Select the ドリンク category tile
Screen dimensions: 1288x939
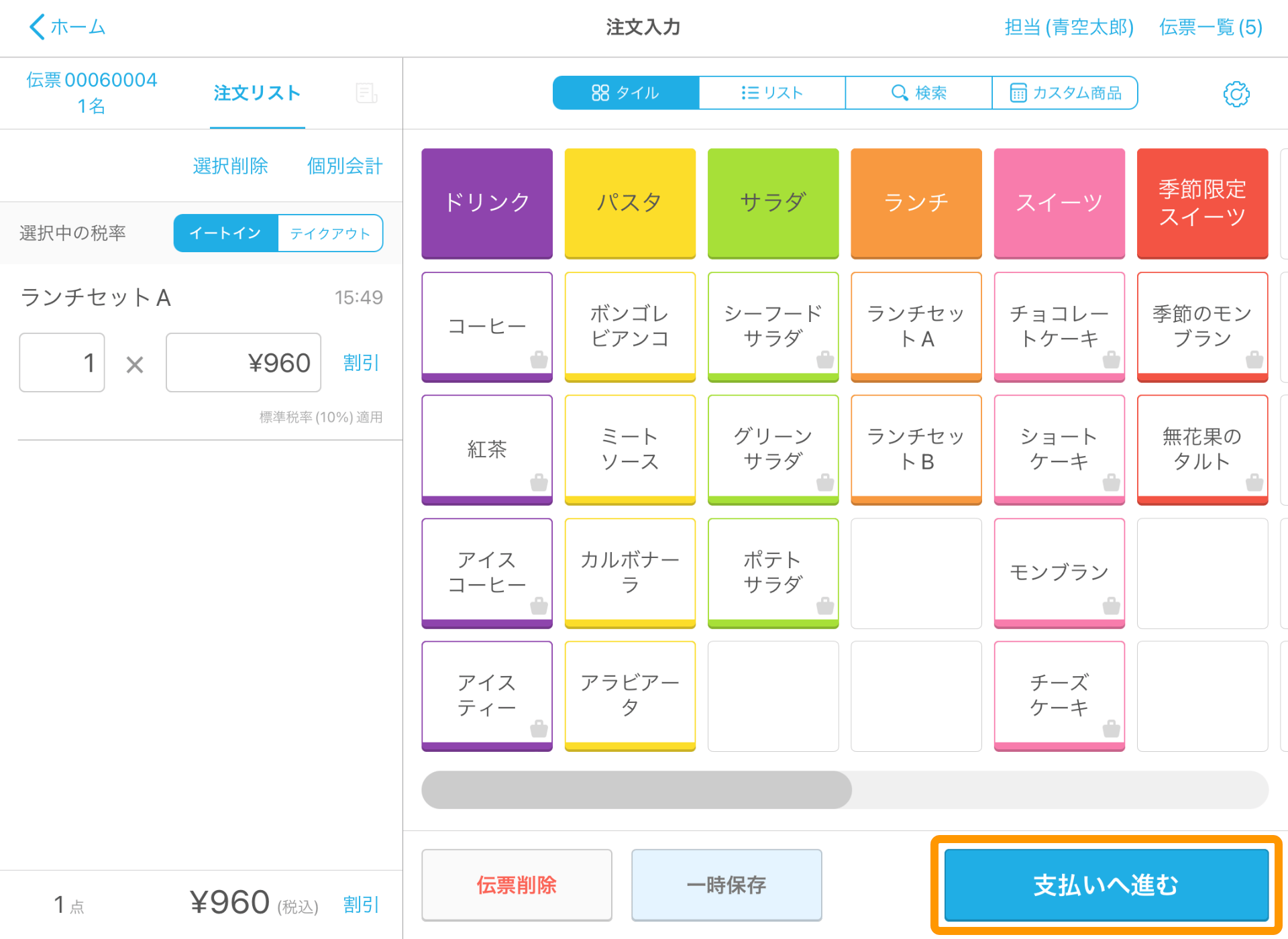coord(487,203)
